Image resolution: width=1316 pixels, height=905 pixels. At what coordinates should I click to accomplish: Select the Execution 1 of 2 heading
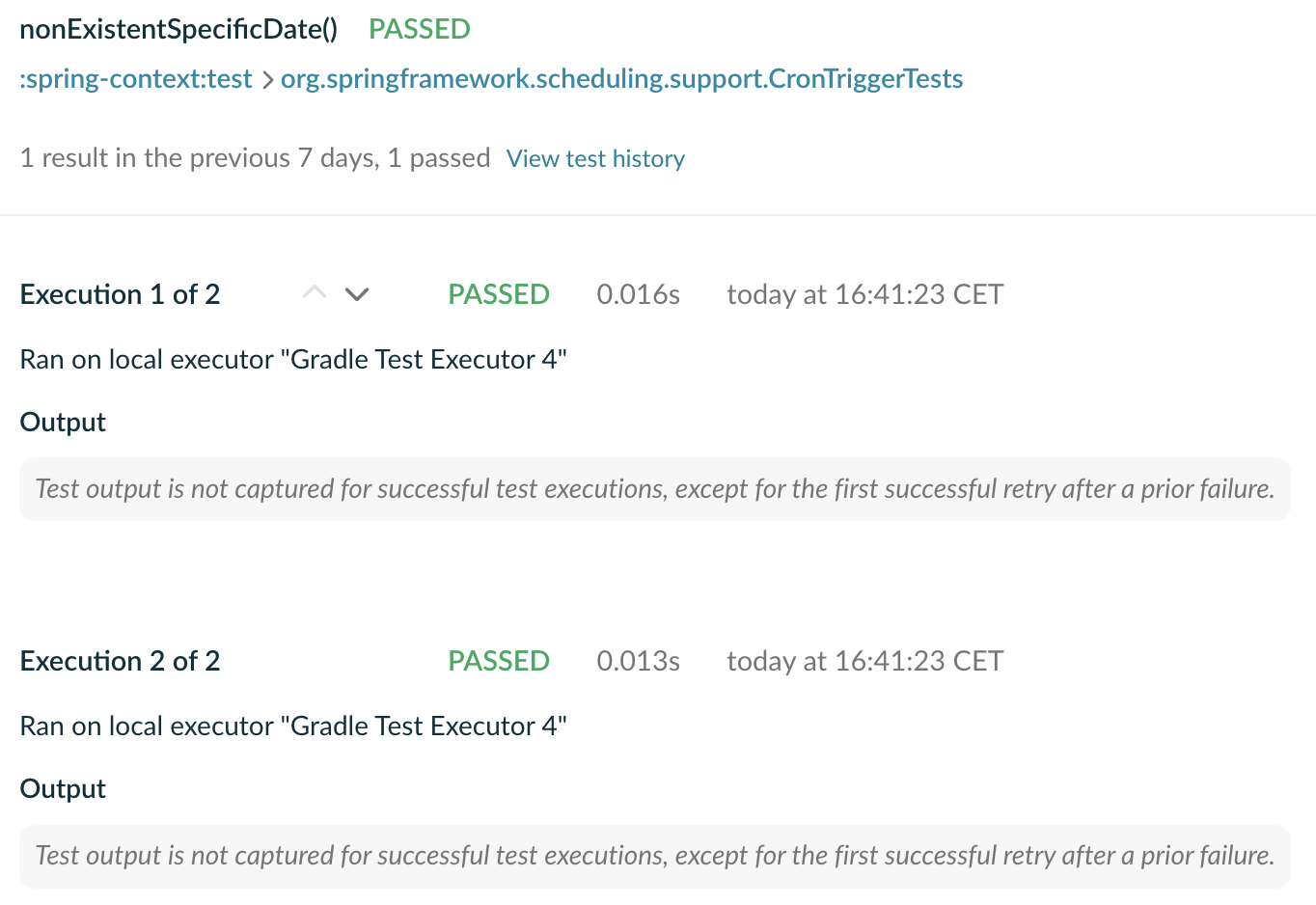[120, 294]
